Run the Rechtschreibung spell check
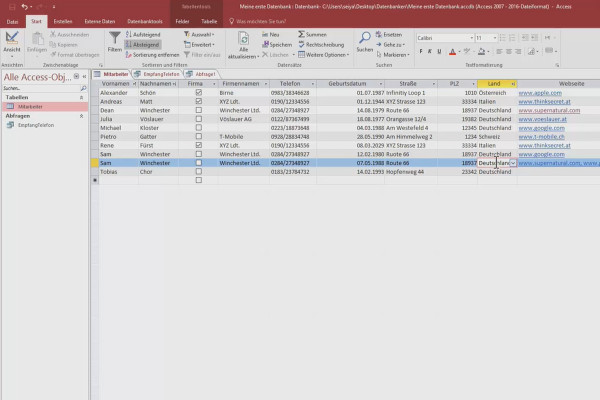 tap(321, 44)
